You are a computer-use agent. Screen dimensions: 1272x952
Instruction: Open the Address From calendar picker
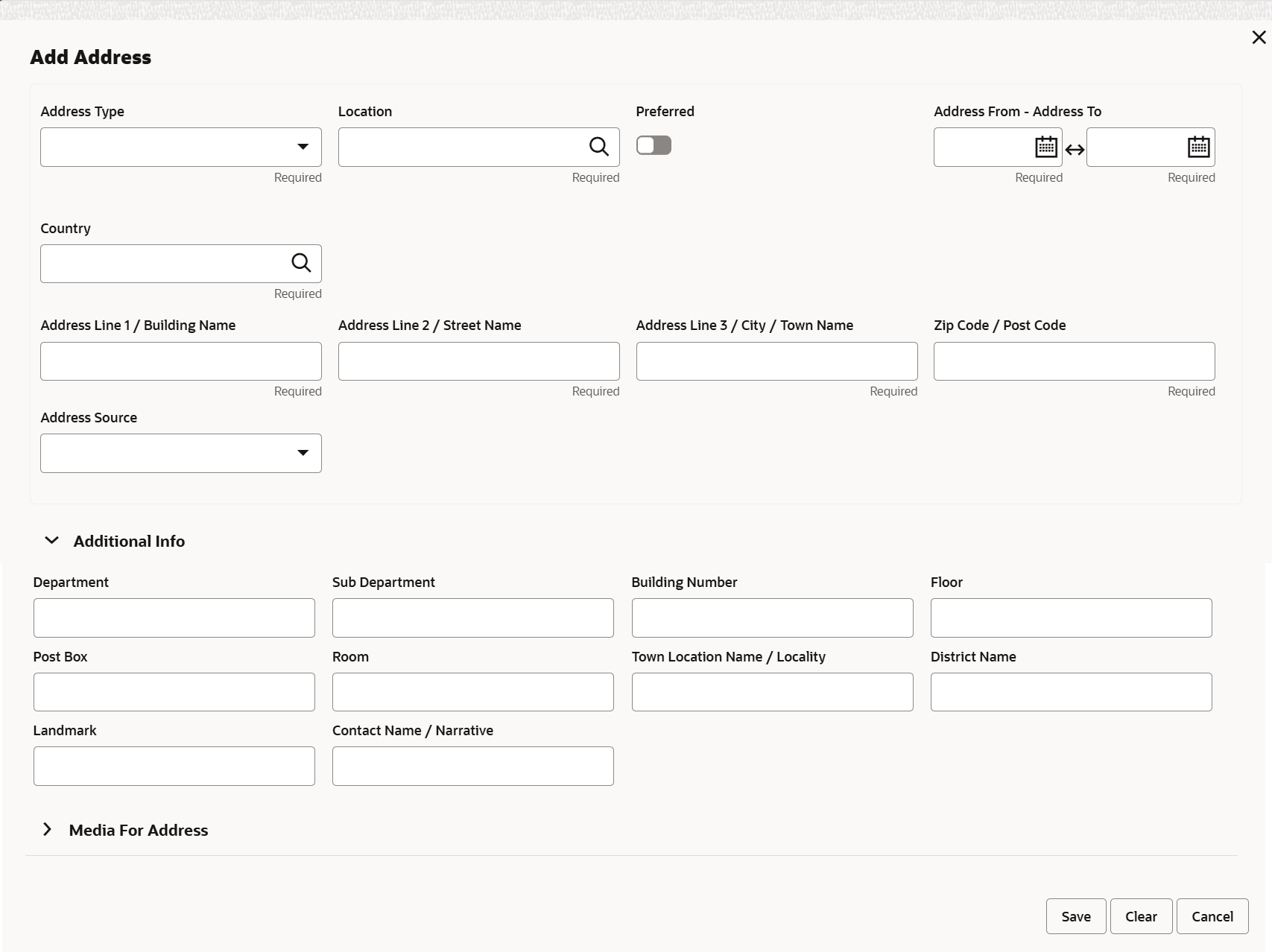coord(1046,147)
